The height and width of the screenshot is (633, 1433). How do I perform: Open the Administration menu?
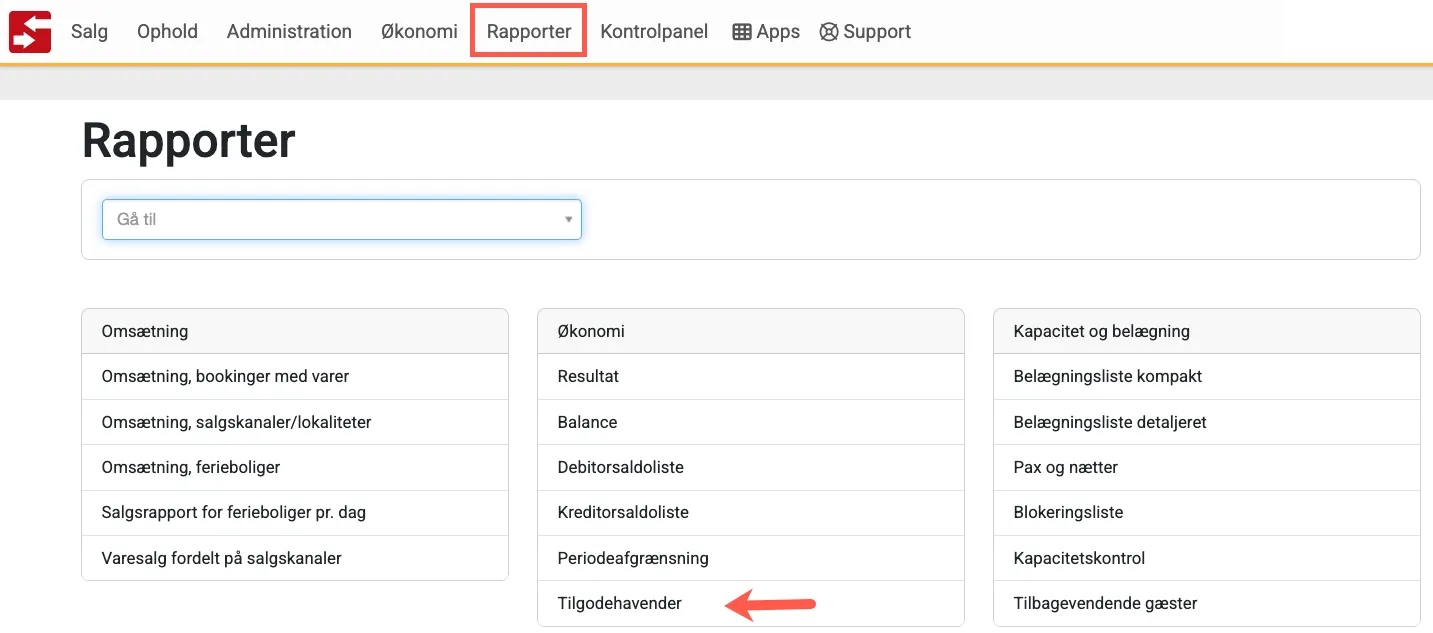point(289,31)
